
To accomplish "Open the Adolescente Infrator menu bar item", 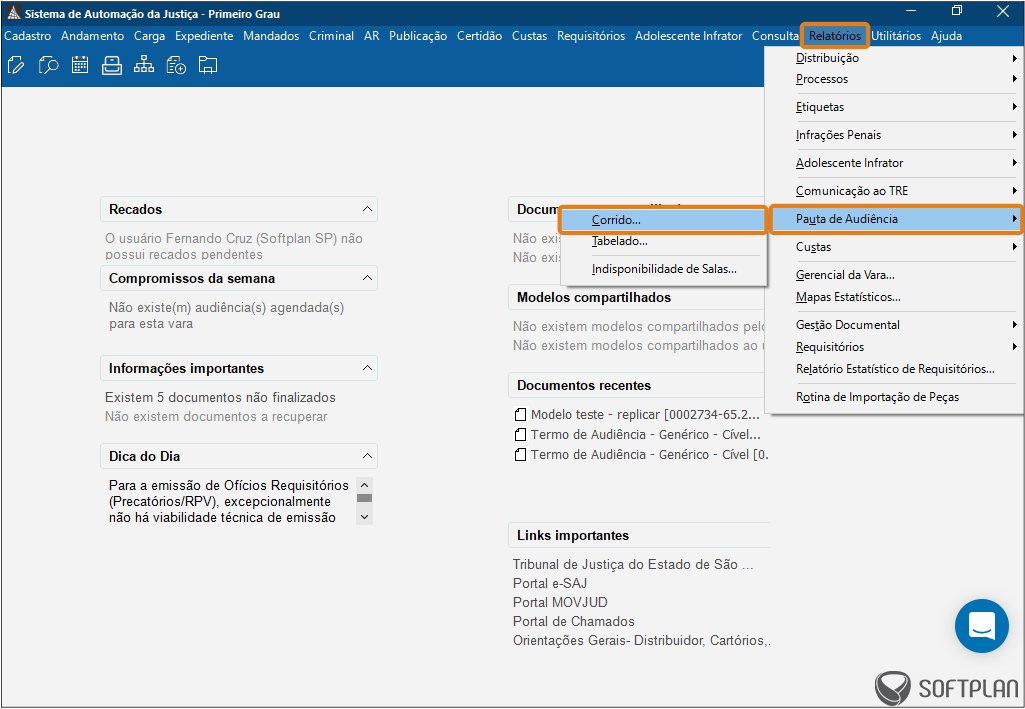I will tap(688, 36).
